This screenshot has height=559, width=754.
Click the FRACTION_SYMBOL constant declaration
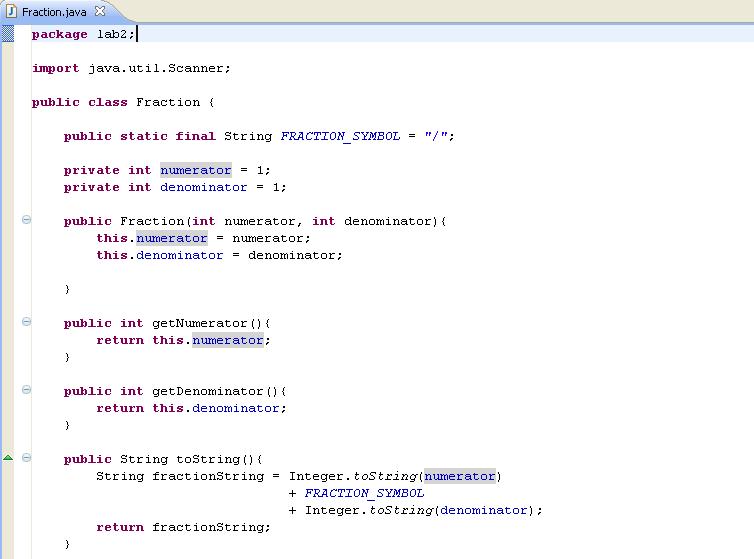tap(340, 137)
